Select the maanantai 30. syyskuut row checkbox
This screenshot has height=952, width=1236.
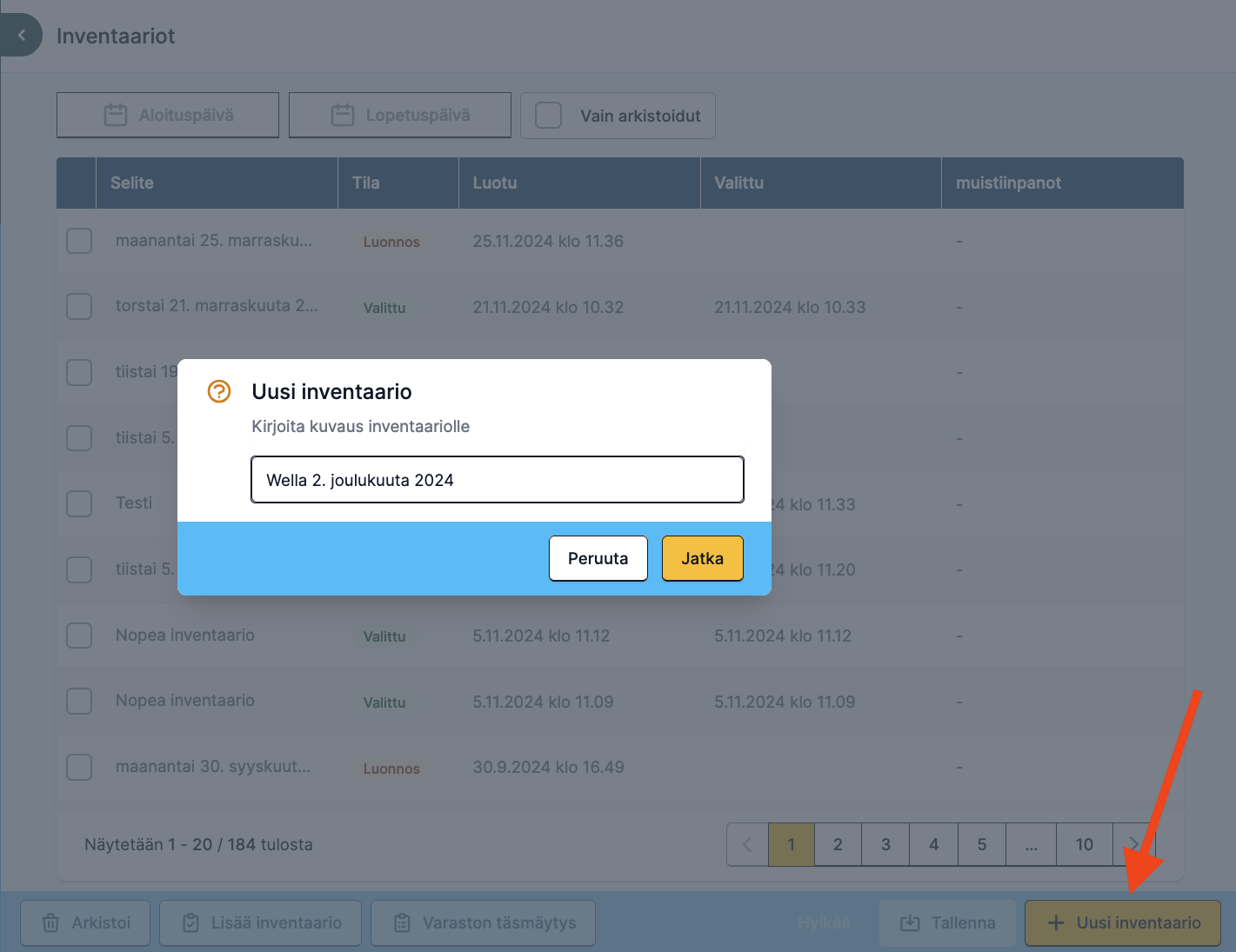[79, 767]
